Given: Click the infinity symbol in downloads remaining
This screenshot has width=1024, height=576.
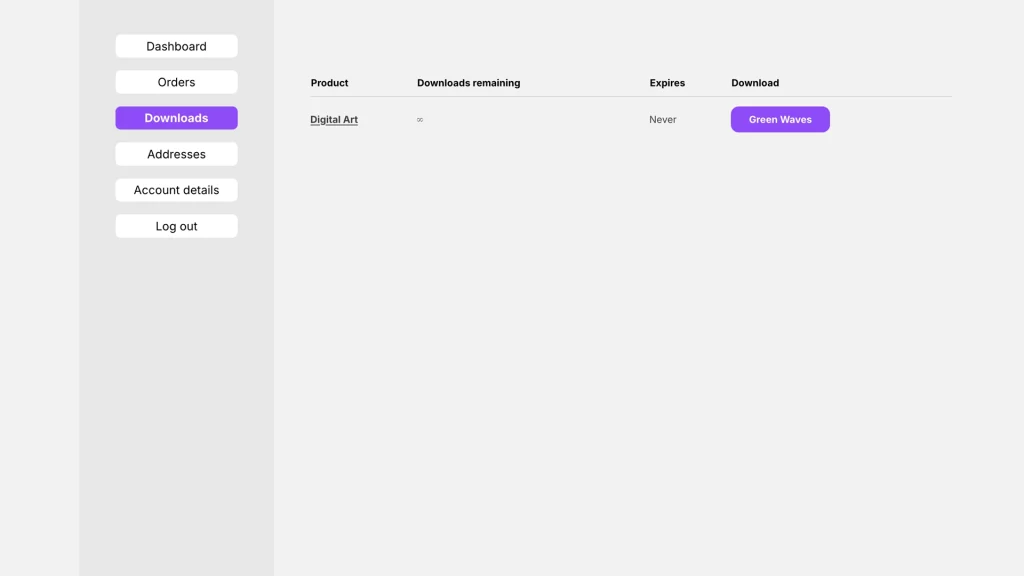Looking at the screenshot, I should point(420,120).
